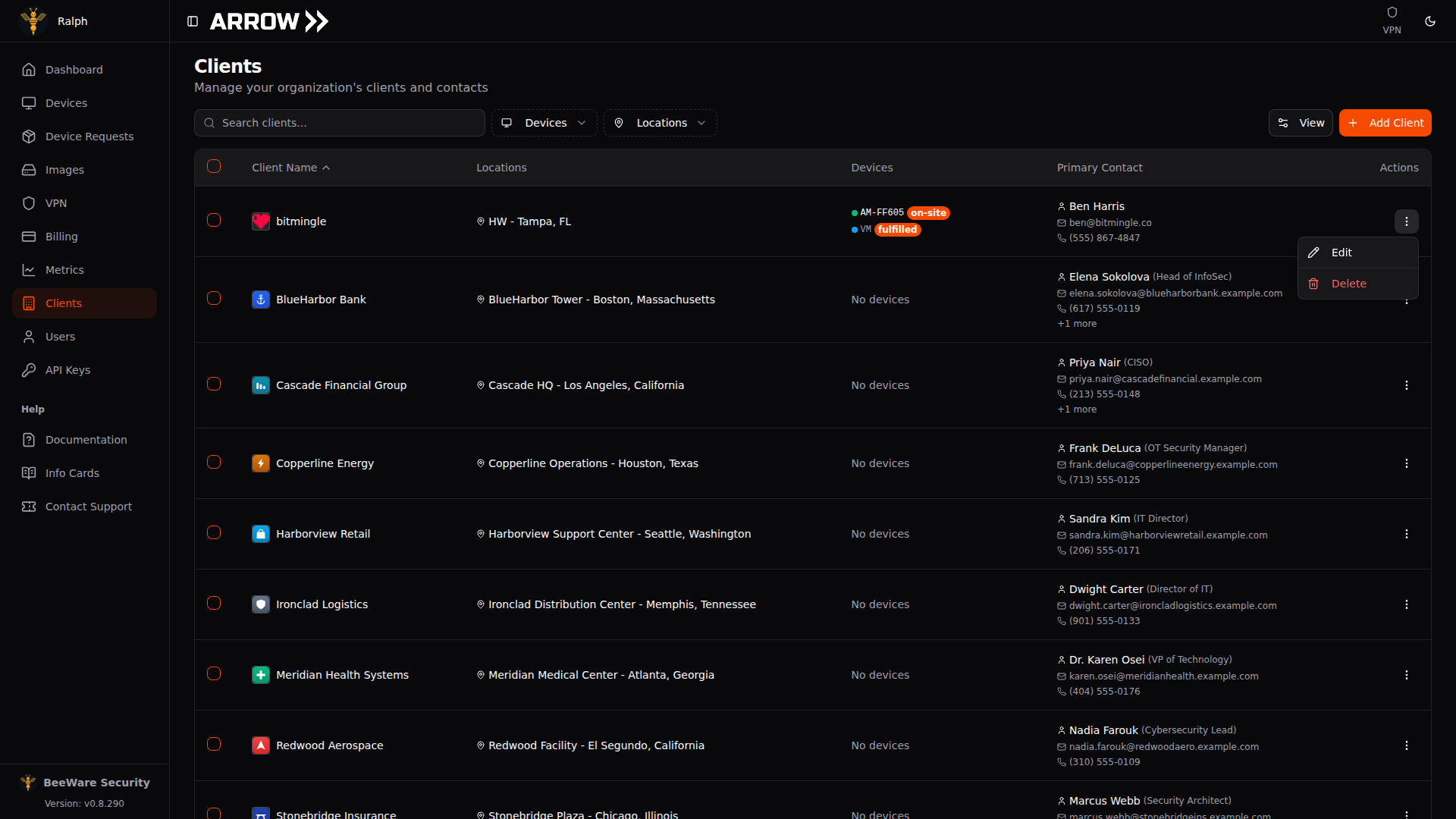Check the Copperline Energy row checkbox
The image size is (1456, 819).
[x=214, y=462]
